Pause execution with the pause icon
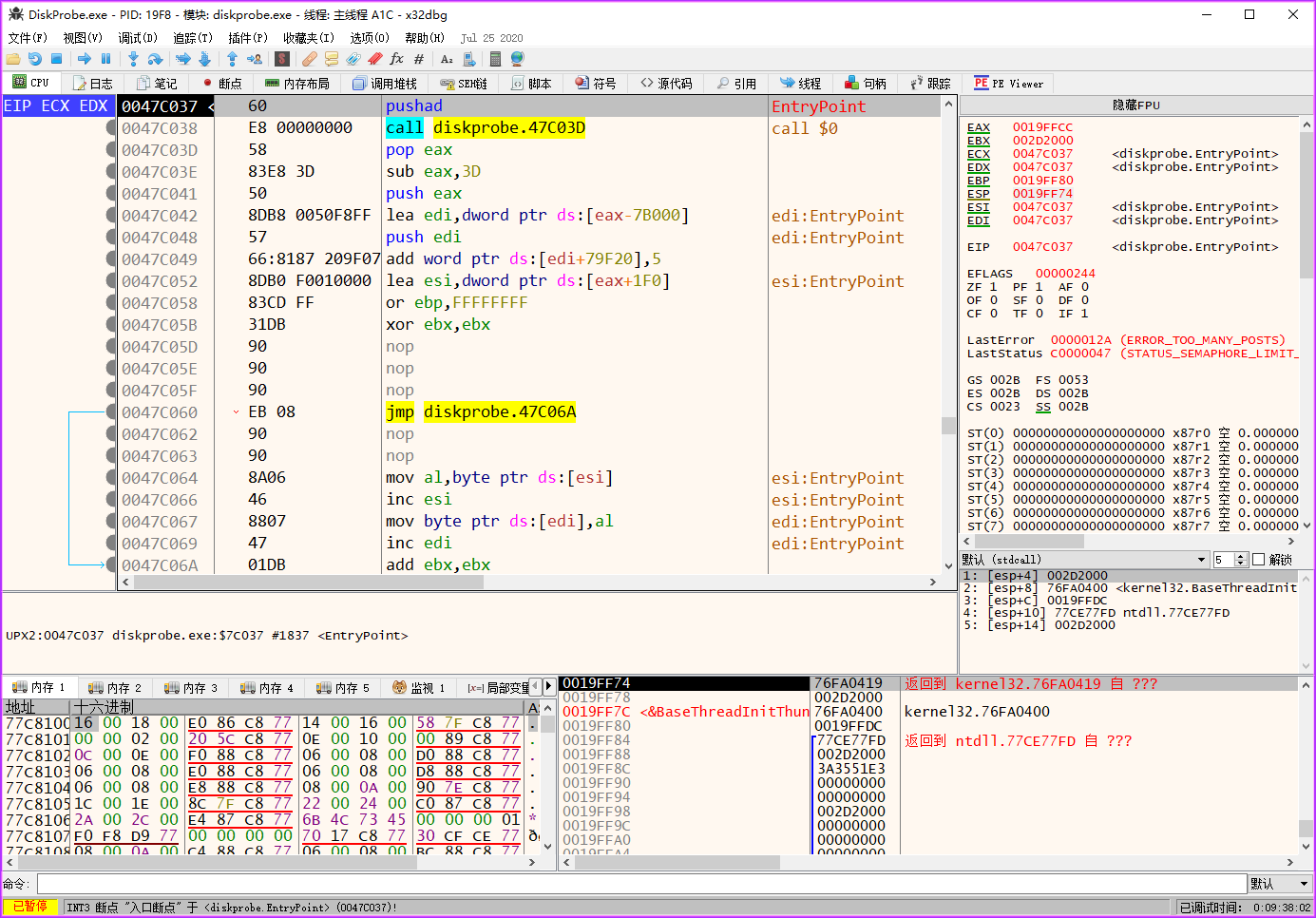The height and width of the screenshot is (918, 1316). 105,59
